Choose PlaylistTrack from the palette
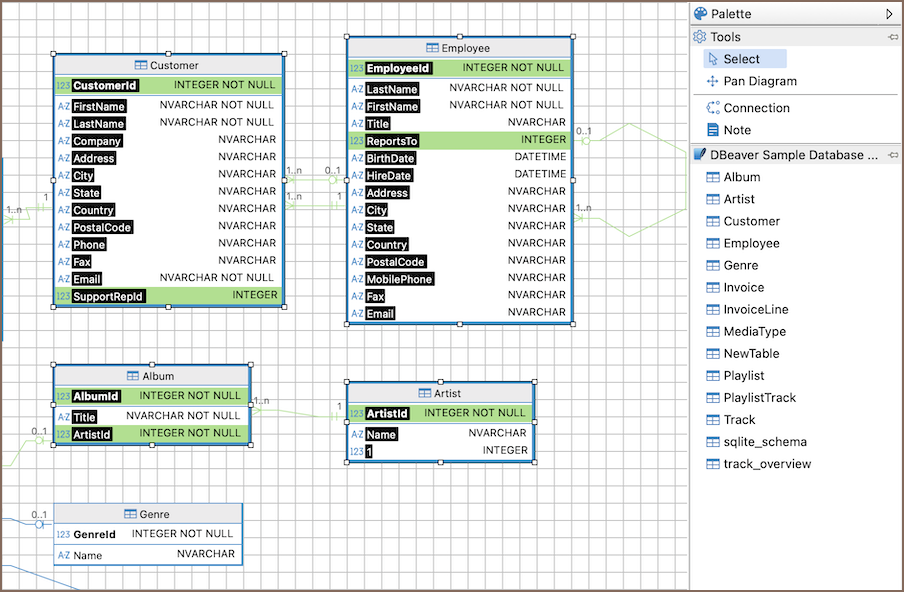This screenshot has height=592, width=904. point(759,398)
